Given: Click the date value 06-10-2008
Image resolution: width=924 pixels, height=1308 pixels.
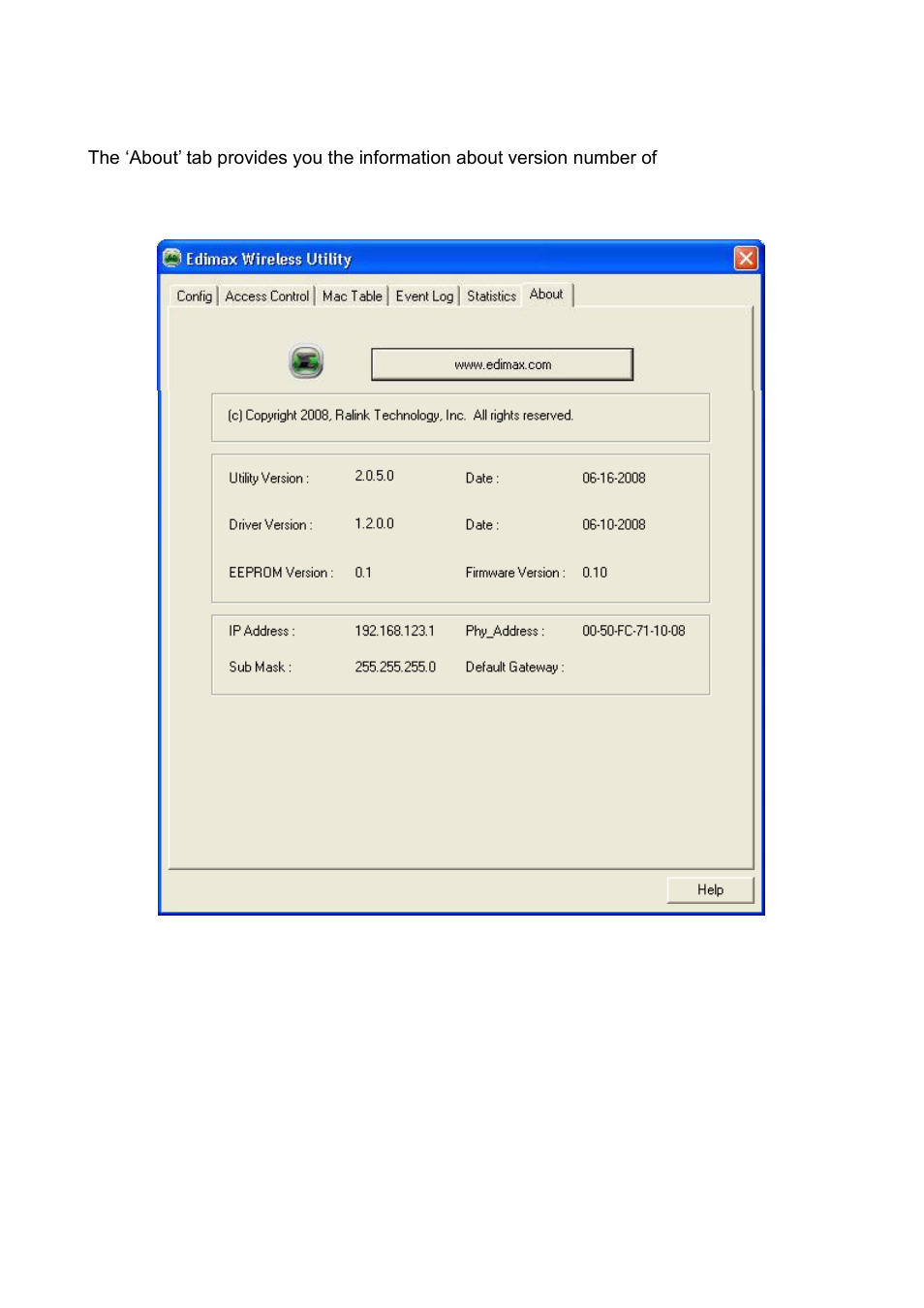Looking at the screenshot, I should 614,524.
